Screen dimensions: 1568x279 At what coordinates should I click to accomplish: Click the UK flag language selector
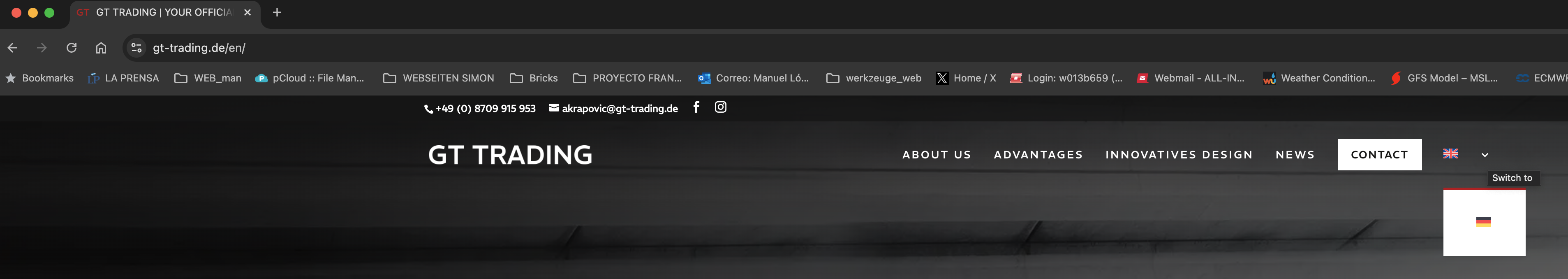pos(1450,153)
